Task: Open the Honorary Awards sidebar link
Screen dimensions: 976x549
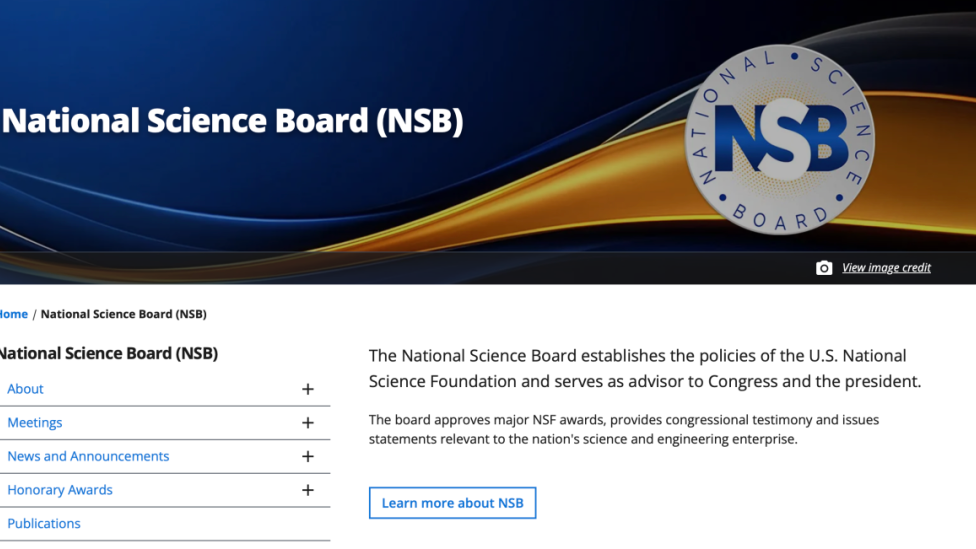Action: pyautogui.click(x=60, y=489)
